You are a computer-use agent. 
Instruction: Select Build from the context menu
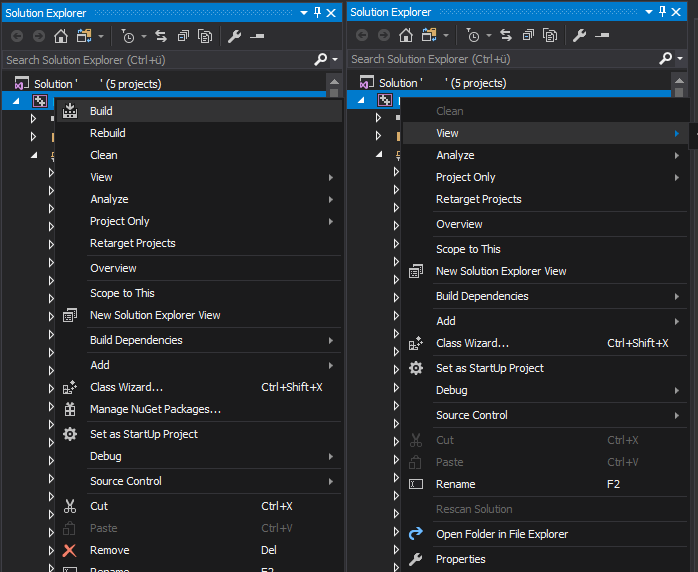coord(101,111)
